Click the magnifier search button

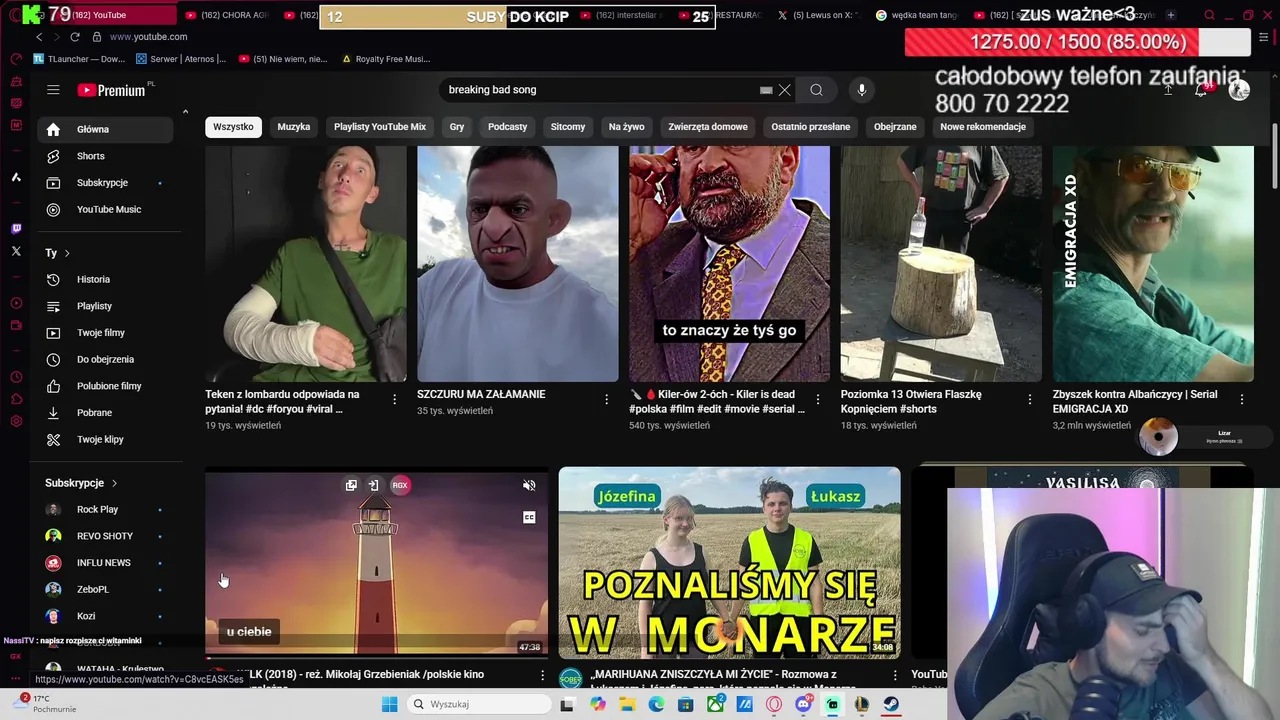click(x=816, y=90)
